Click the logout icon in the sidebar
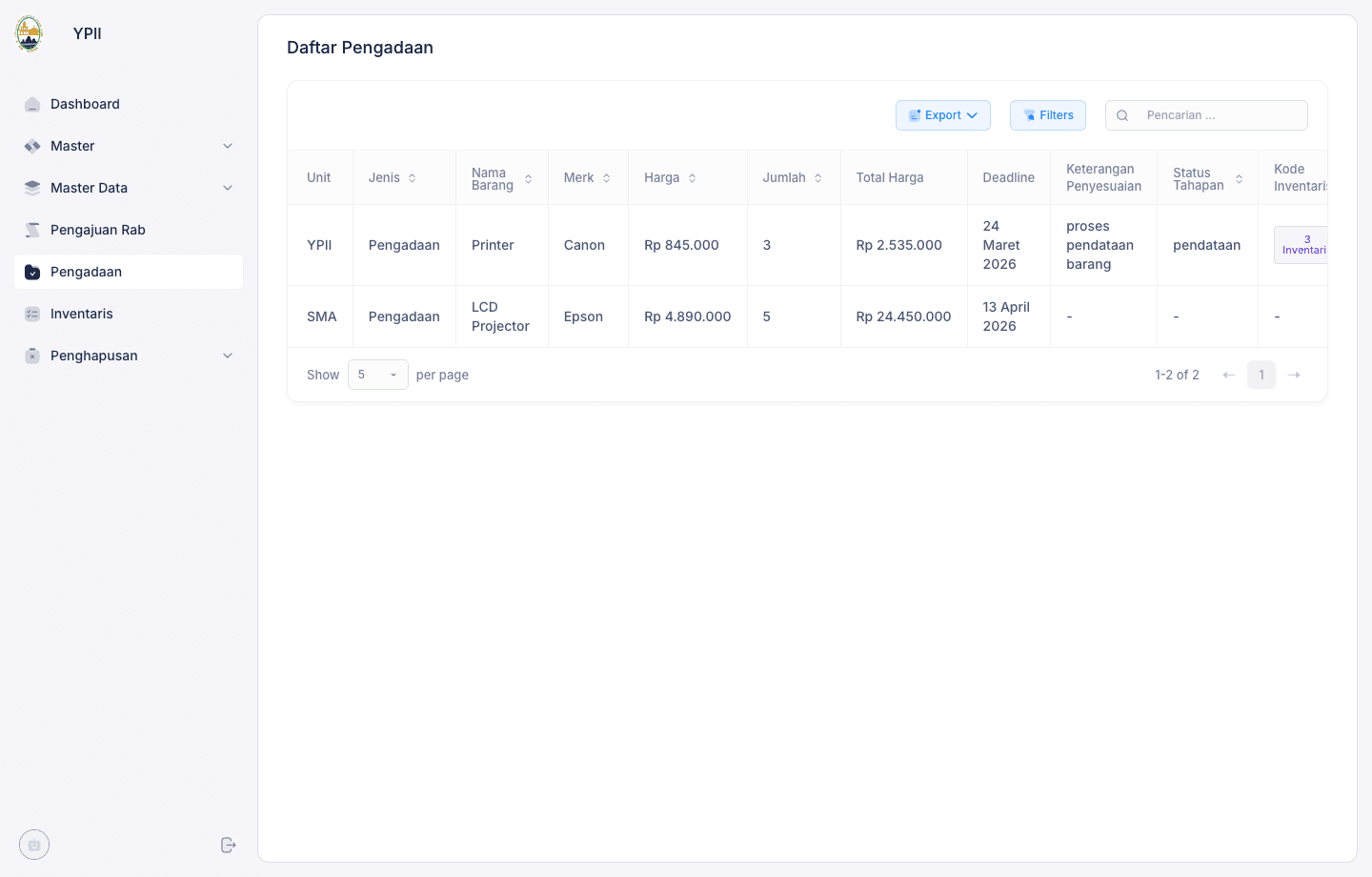1372x877 pixels. point(228,845)
